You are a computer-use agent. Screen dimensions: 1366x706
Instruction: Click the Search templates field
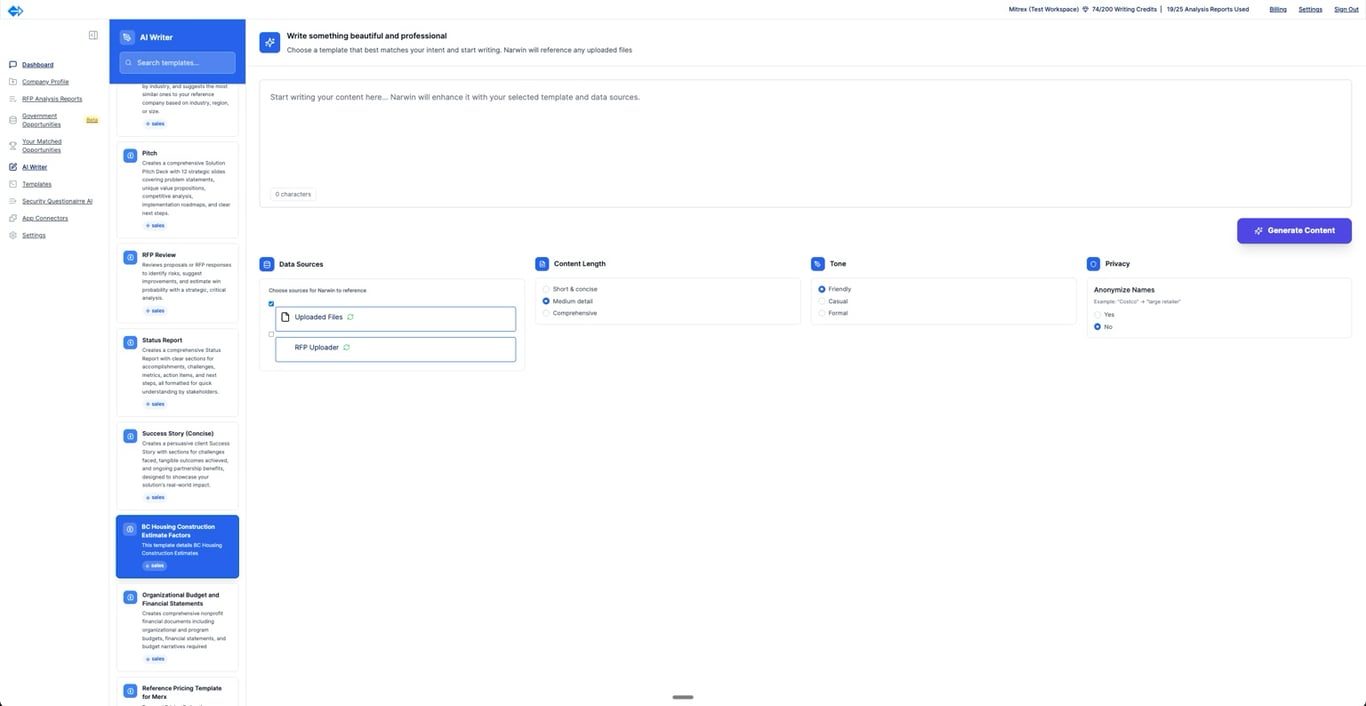(x=178, y=63)
